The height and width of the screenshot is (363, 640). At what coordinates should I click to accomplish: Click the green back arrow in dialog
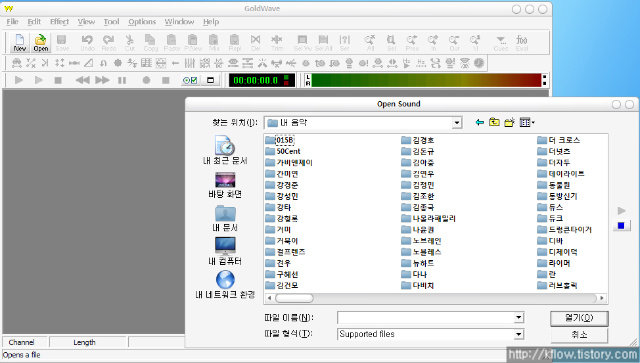[480, 122]
